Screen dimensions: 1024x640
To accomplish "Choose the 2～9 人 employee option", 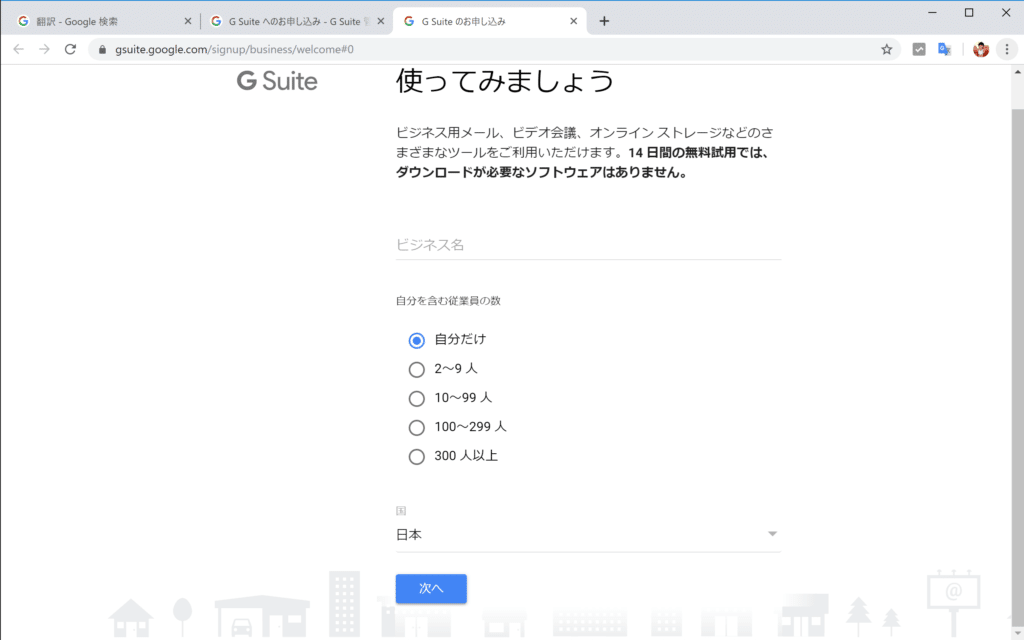I will [x=417, y=369].
